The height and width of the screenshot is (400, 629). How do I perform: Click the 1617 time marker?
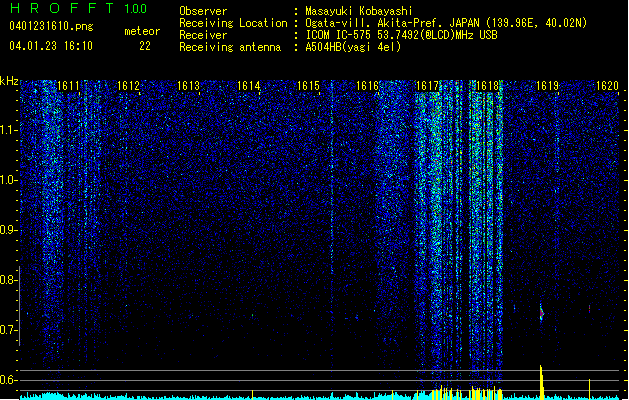pos(428,86)
